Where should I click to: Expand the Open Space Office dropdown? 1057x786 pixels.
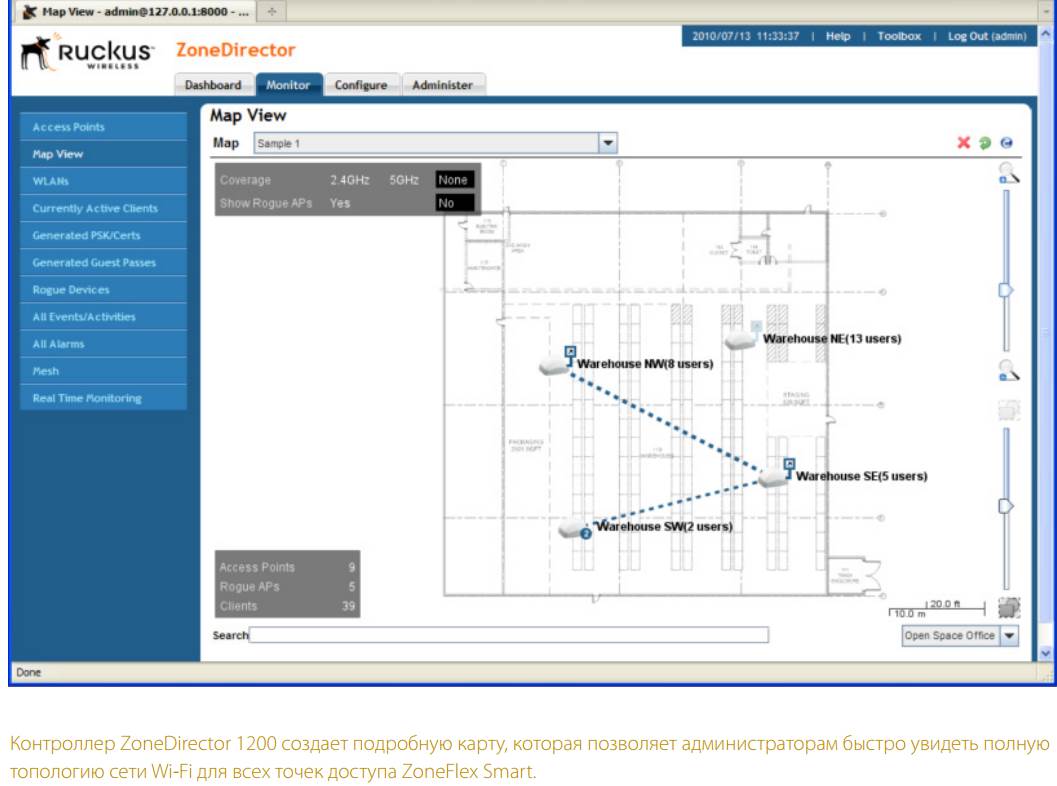1009,635
